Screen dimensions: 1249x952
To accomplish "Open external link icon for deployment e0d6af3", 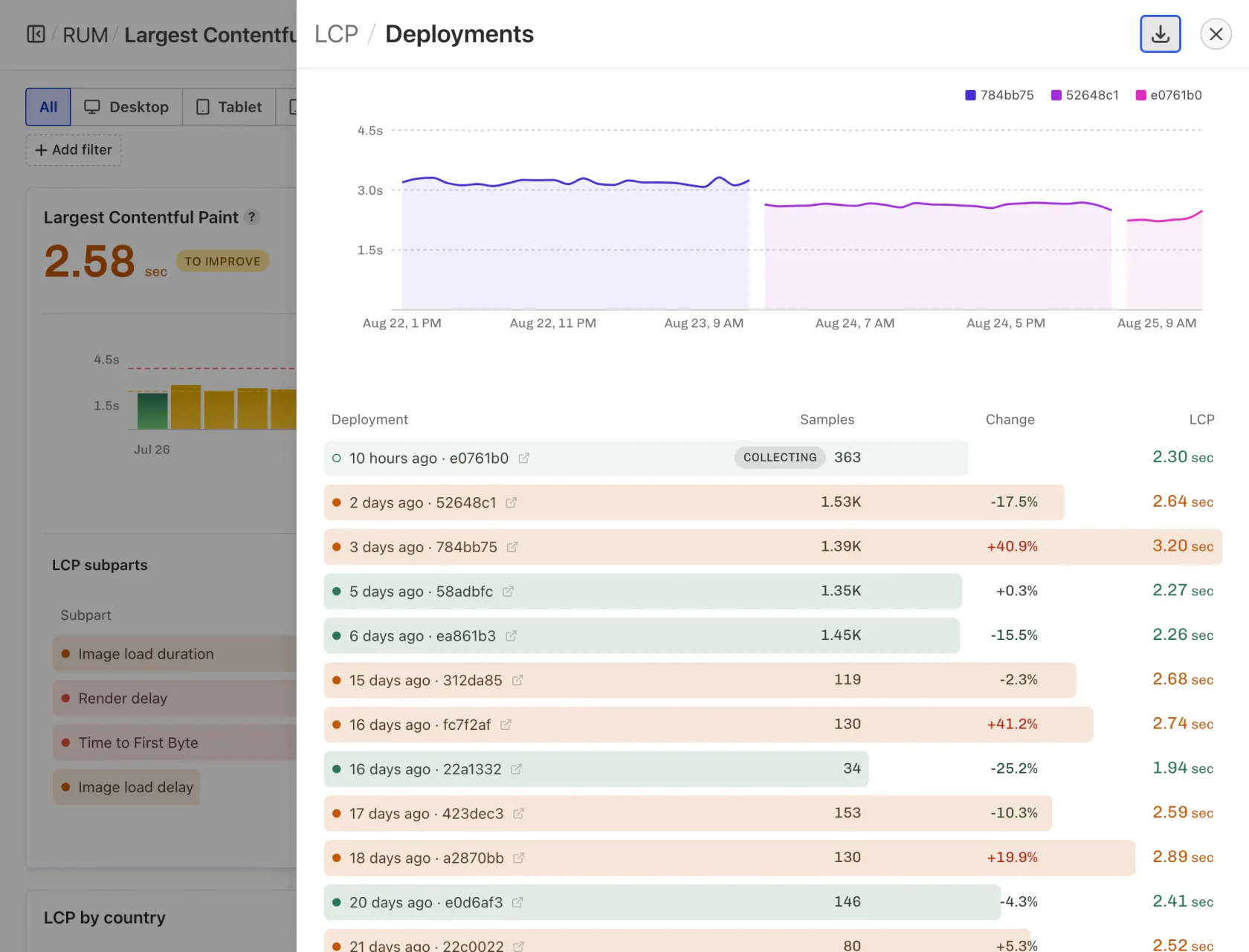I will (517, 902).
